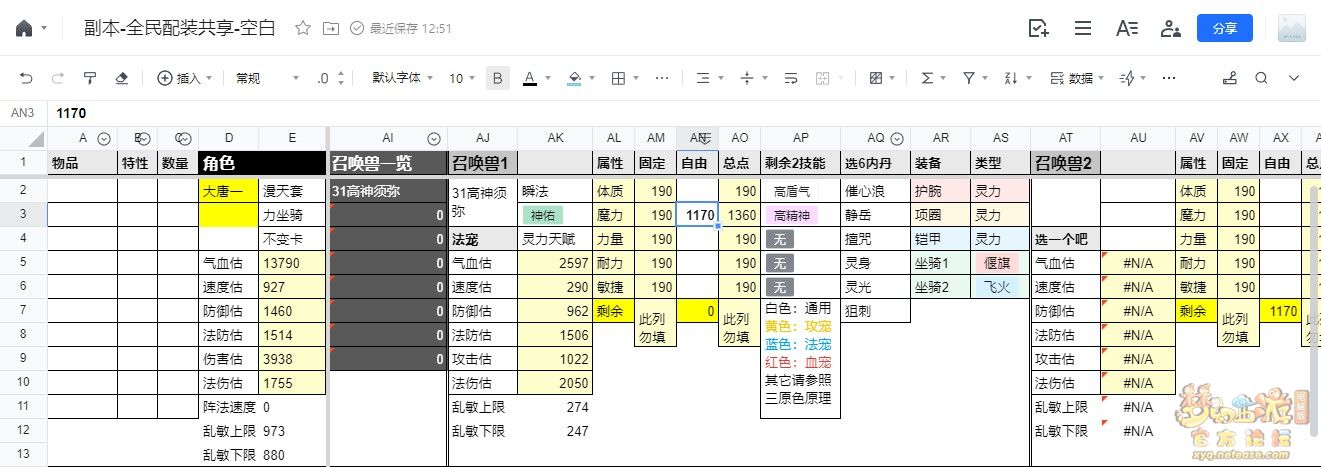
Task: Open horizontal alignment options
Action: (703, 77)
